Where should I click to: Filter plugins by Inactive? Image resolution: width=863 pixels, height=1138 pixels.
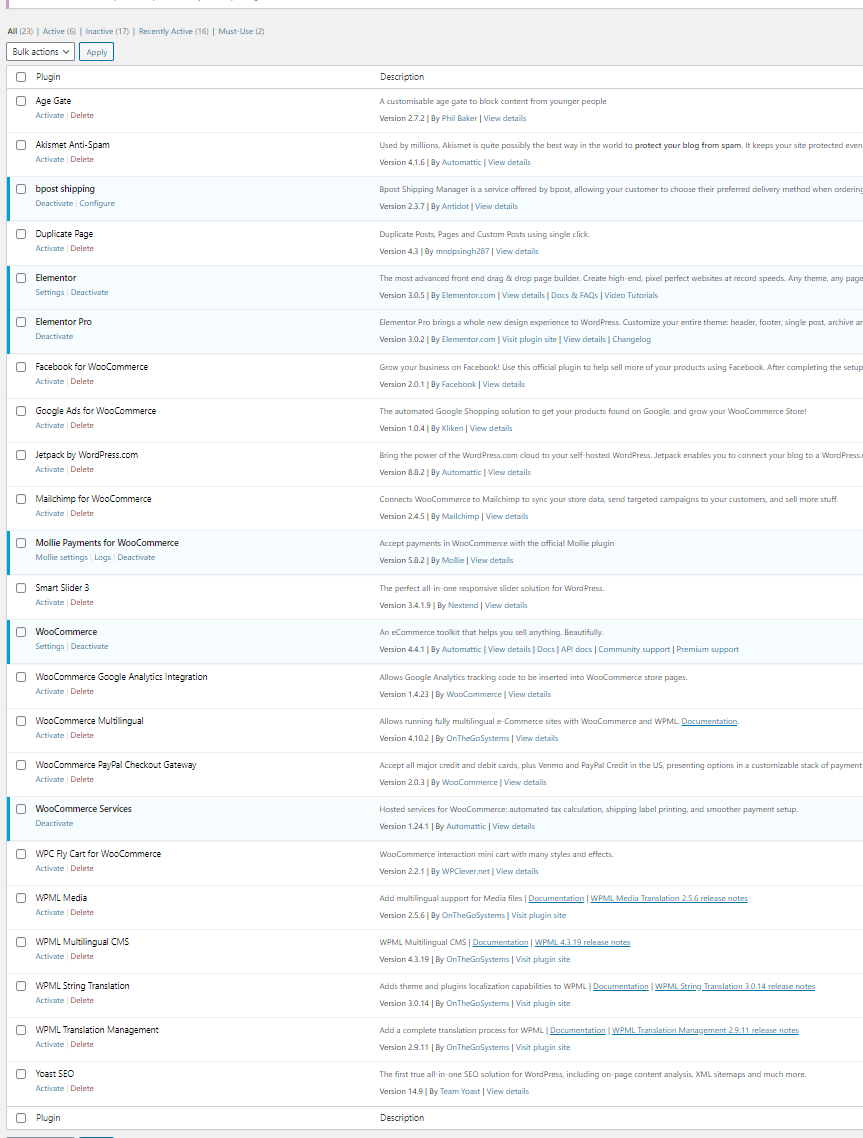(x=107, y=31)
